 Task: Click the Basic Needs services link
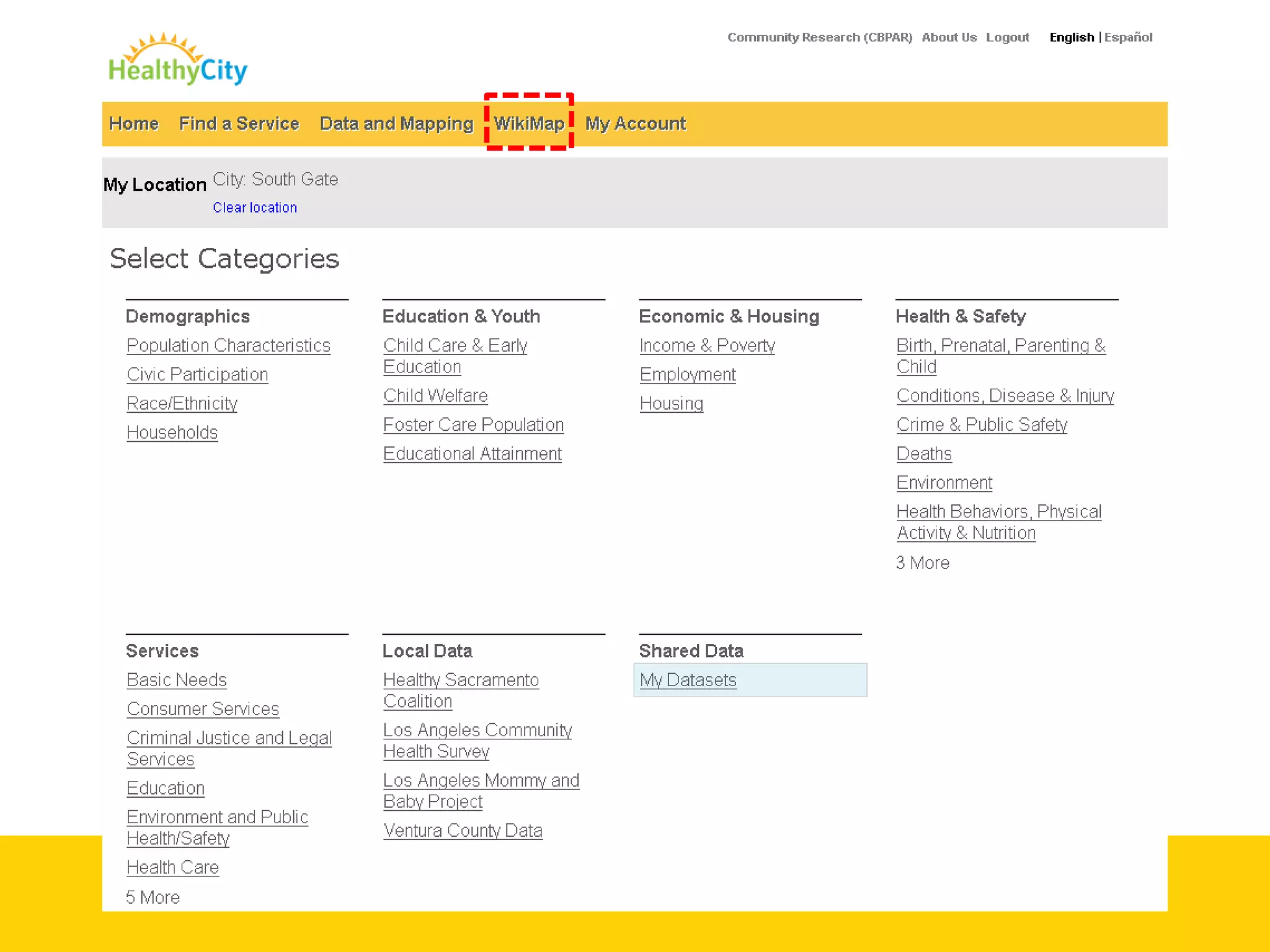pos(176,680)
